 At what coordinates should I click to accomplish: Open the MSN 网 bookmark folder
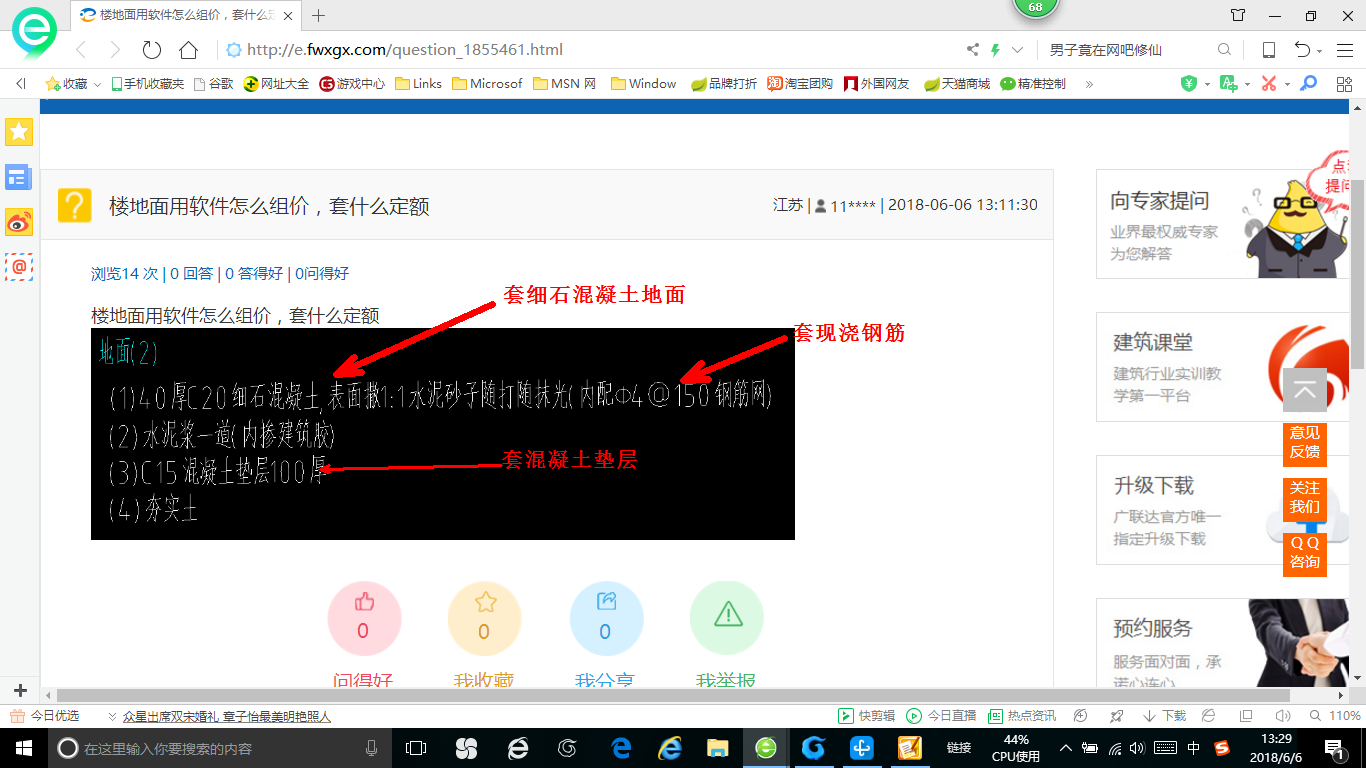coord(565,84)
